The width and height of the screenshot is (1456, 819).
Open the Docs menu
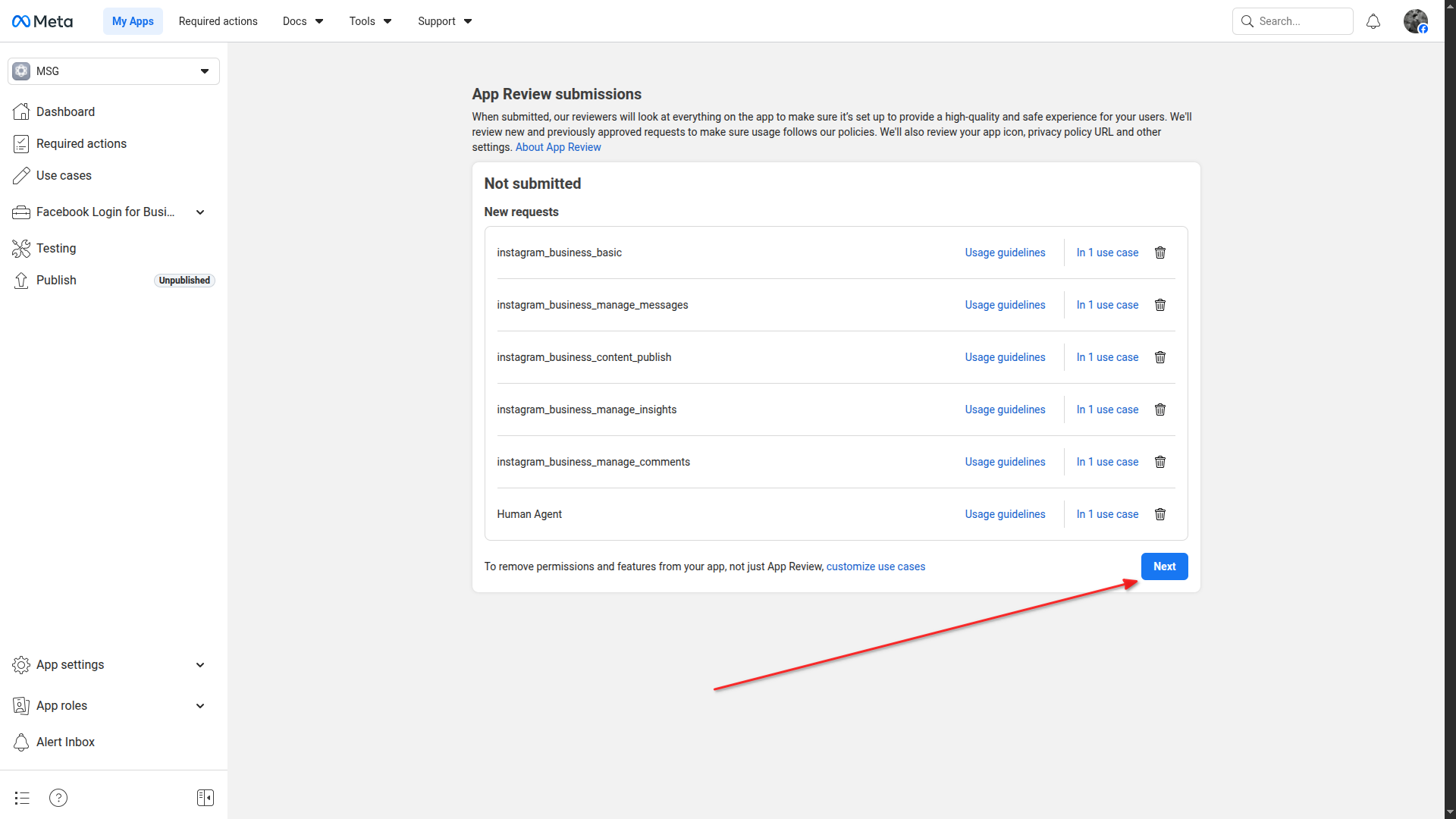(303, 21)
